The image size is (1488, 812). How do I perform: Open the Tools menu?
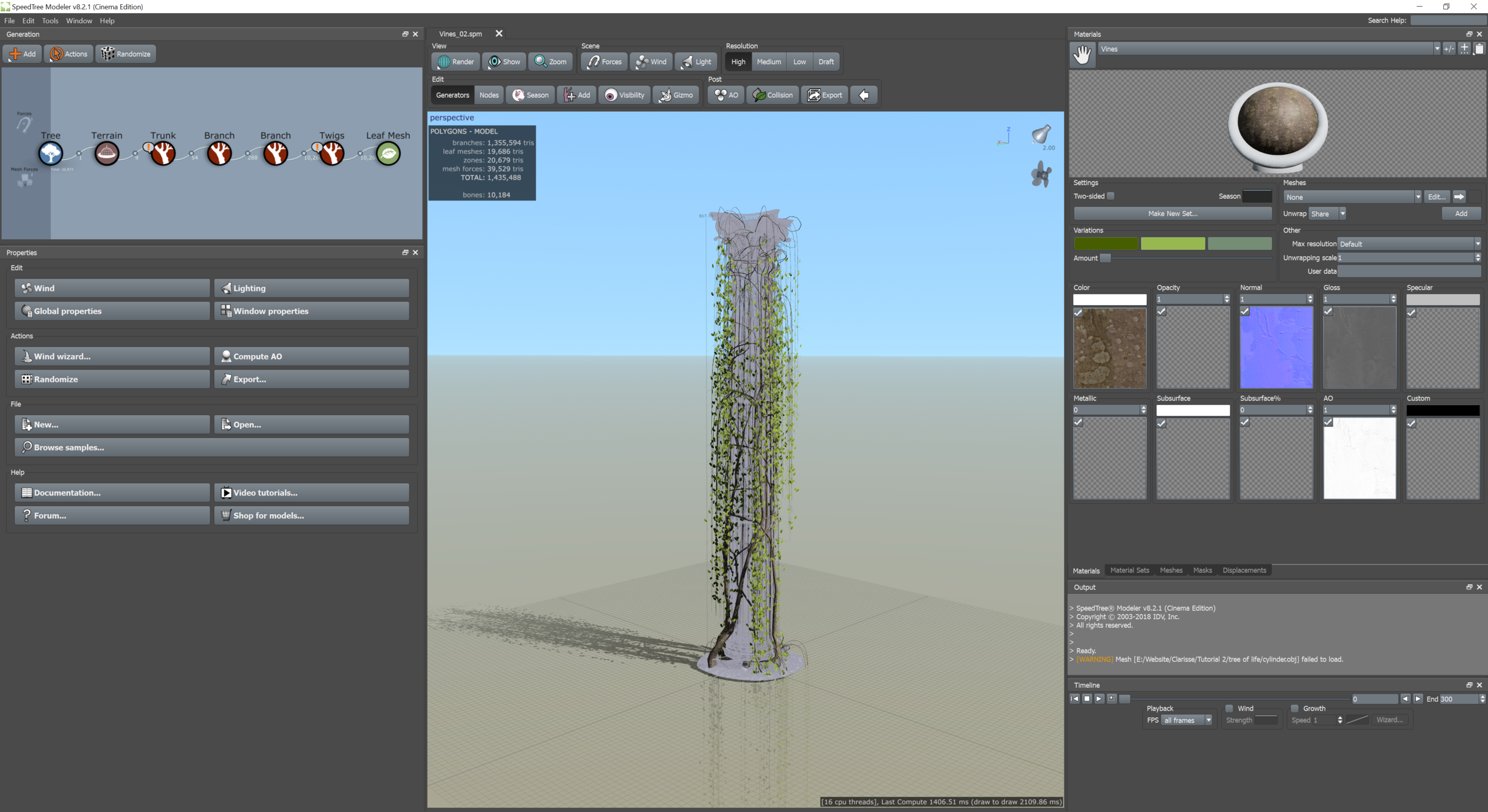pyautogui.click(x=50, y=21)
